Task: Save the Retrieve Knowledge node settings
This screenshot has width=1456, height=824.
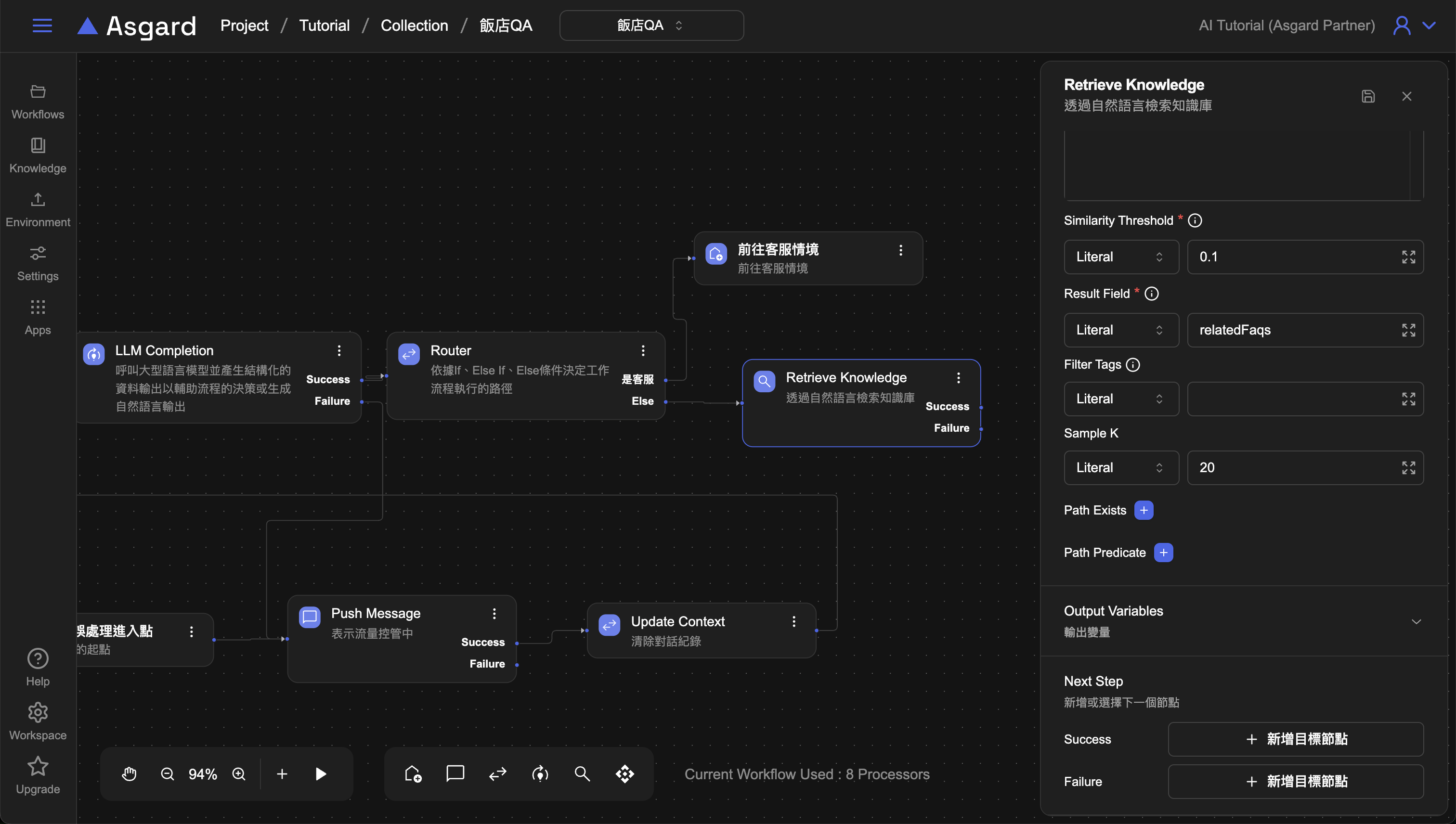Action: [1368, 96]
